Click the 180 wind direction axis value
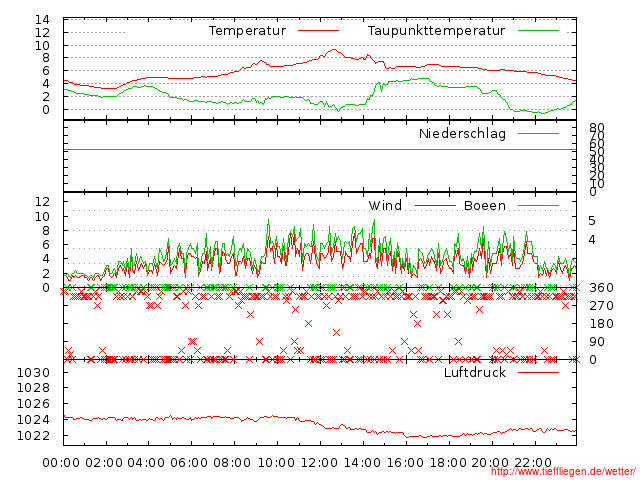Image resolution: width=640 pixels, height=480 pixels. 601,324
